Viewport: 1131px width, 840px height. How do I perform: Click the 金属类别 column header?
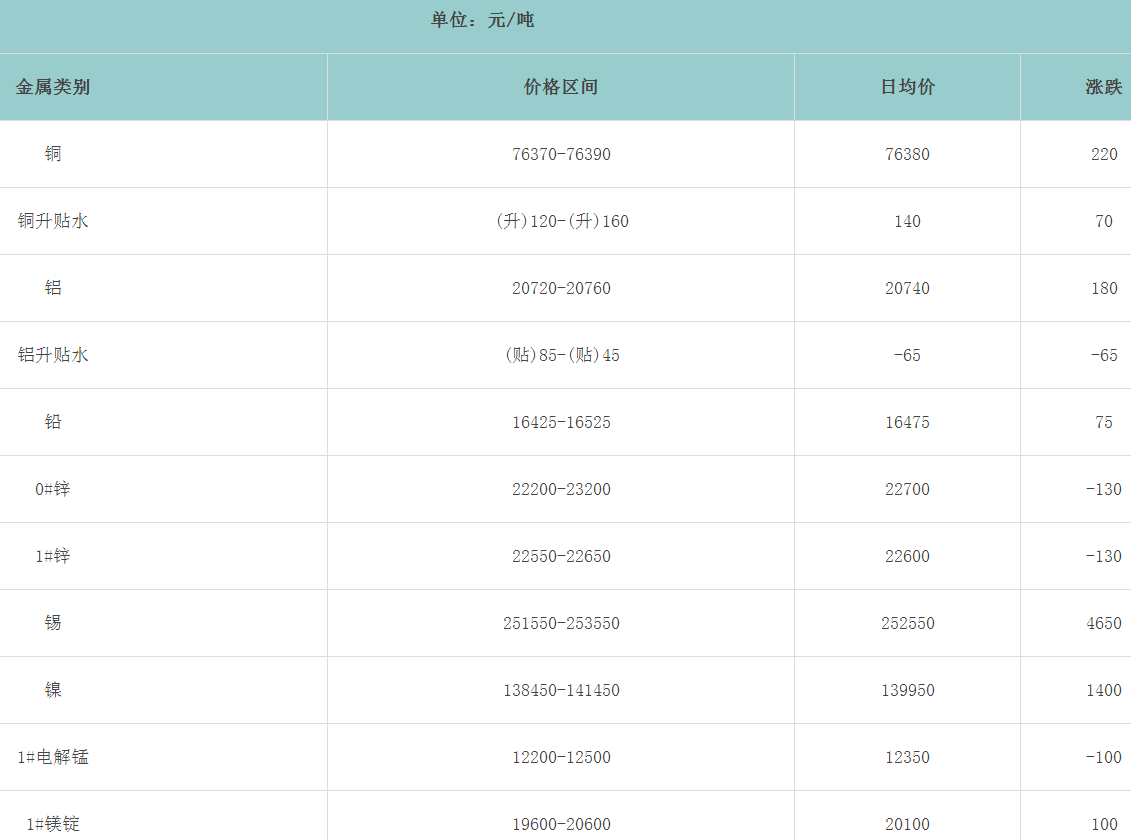(53, 87)
